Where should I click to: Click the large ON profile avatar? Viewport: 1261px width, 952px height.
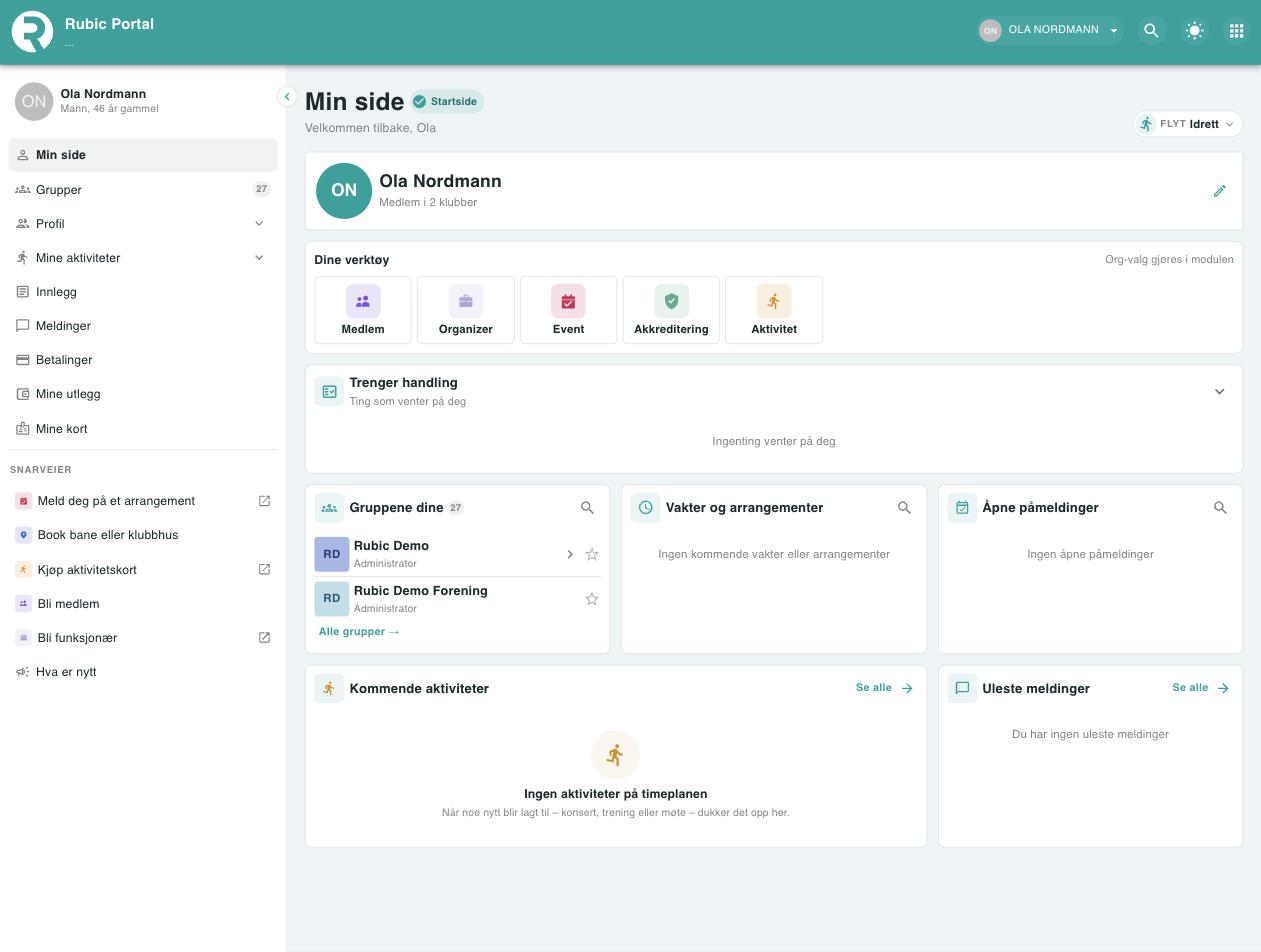[344, 190]
